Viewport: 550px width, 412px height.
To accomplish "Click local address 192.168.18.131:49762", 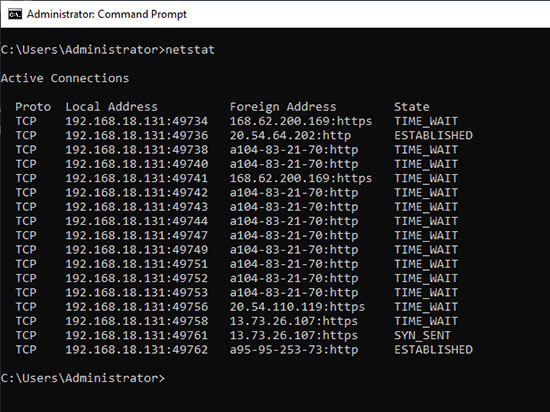I will click(x=137, y=350).
